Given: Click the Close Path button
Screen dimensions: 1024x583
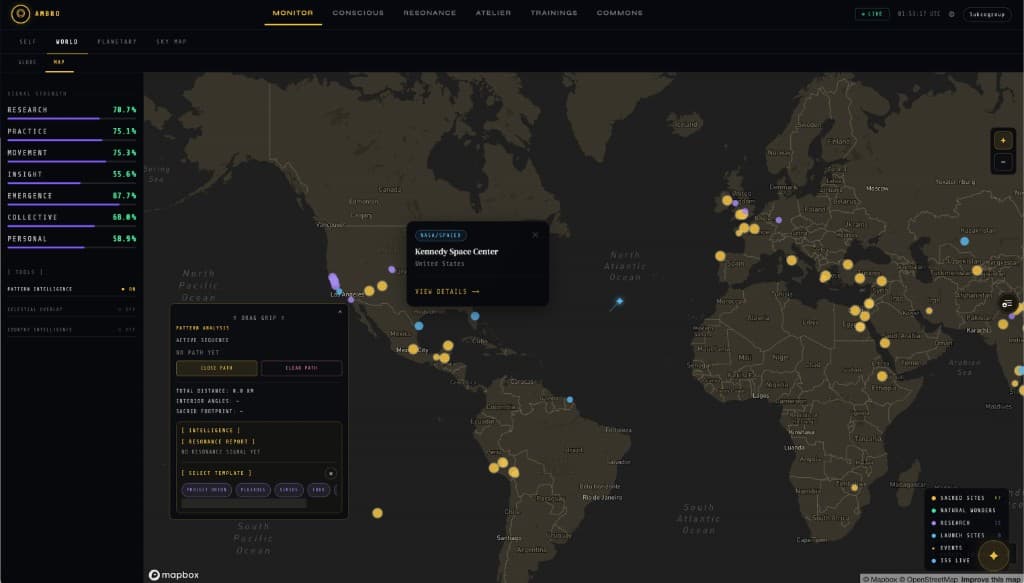Looking at the screenshot, I should (x=217, y=368).
